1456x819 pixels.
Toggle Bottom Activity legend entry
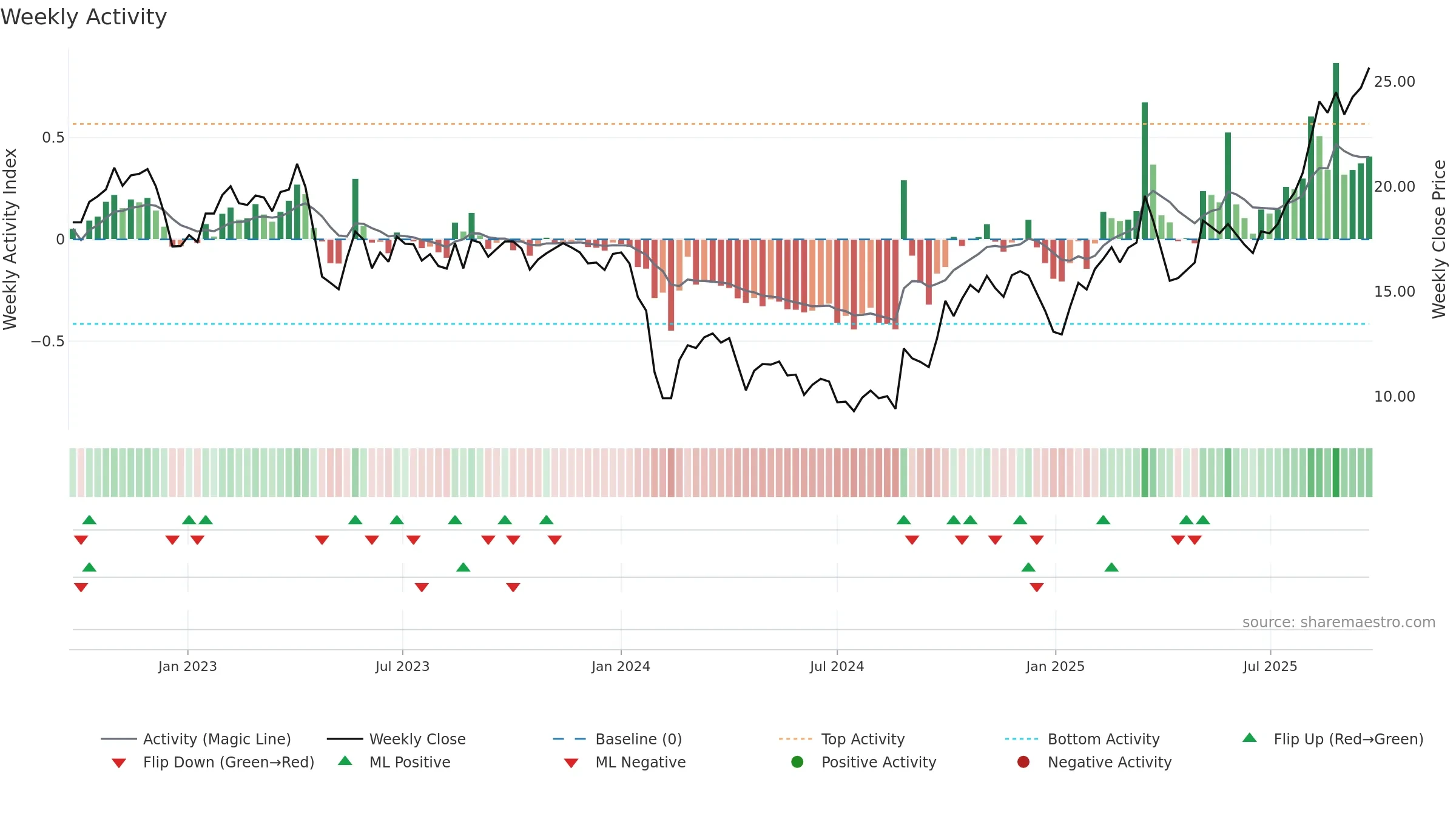pyautogui.click(x=1082, y=739)
